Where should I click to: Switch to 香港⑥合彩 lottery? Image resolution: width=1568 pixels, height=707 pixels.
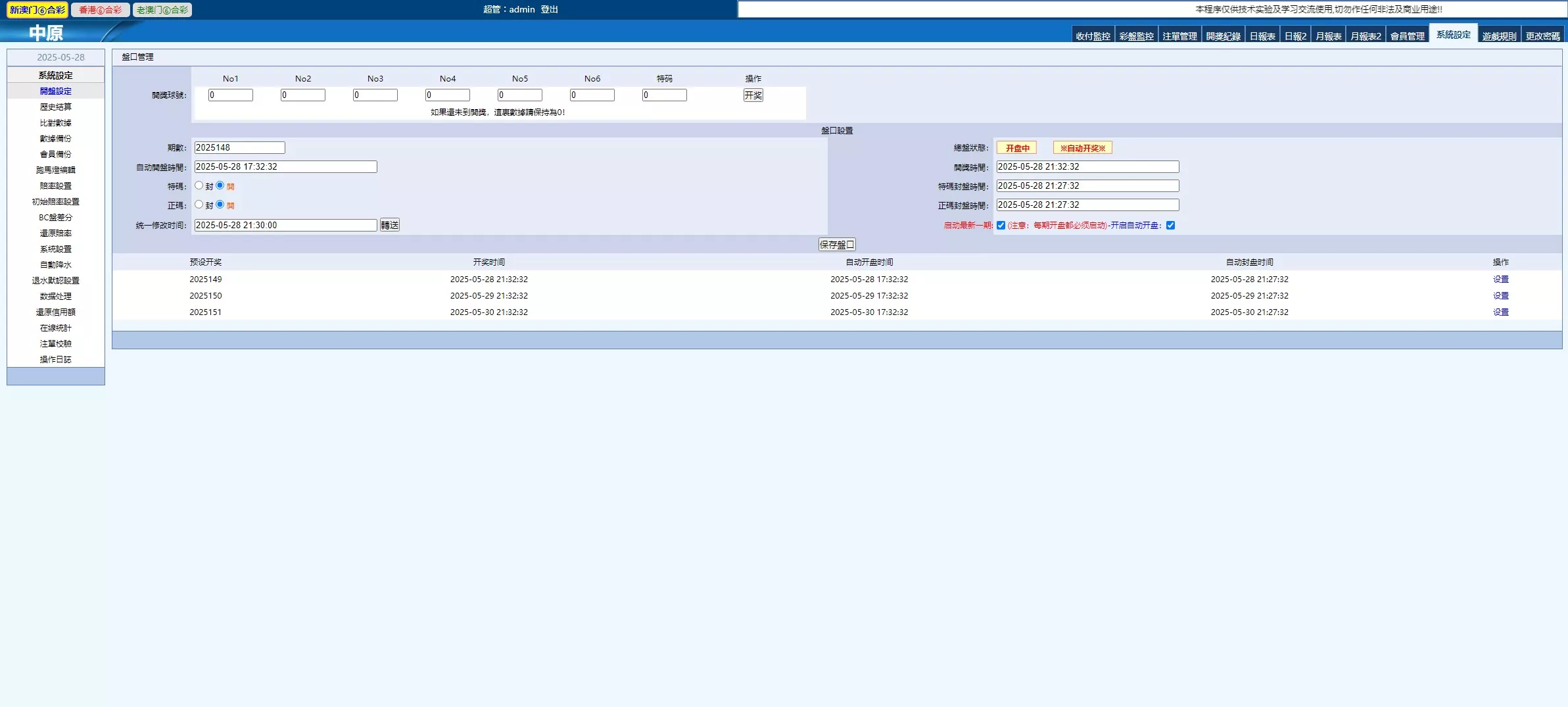tap(100, 10)
